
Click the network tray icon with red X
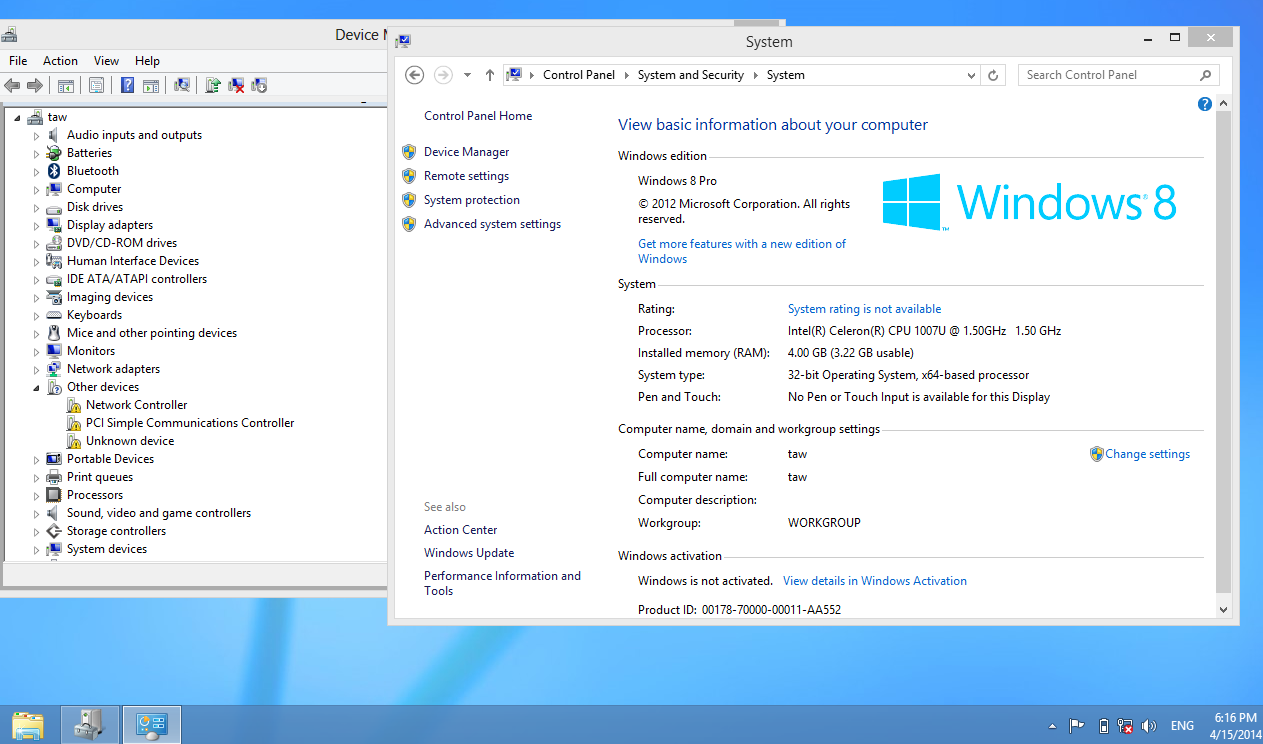click(x=1125, y=726)
